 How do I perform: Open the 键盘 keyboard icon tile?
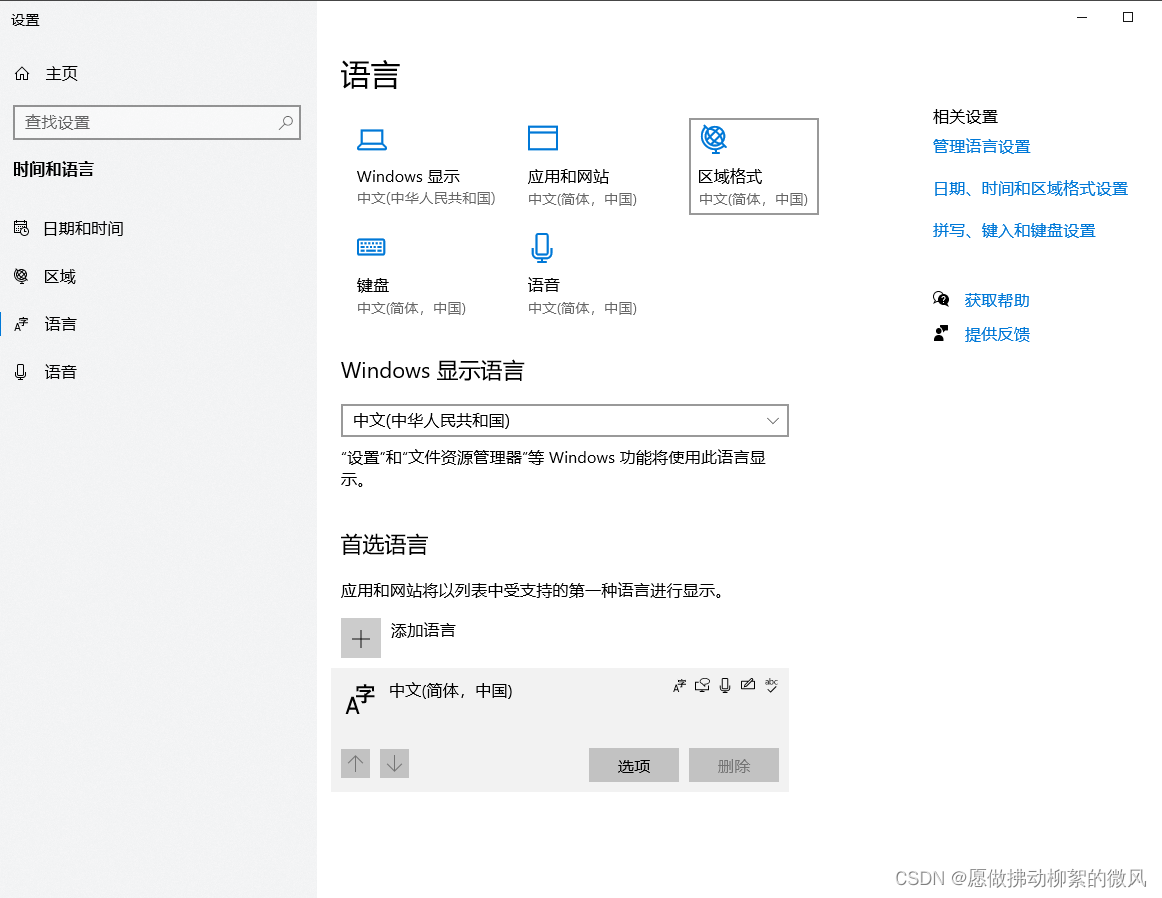(371, 247)
